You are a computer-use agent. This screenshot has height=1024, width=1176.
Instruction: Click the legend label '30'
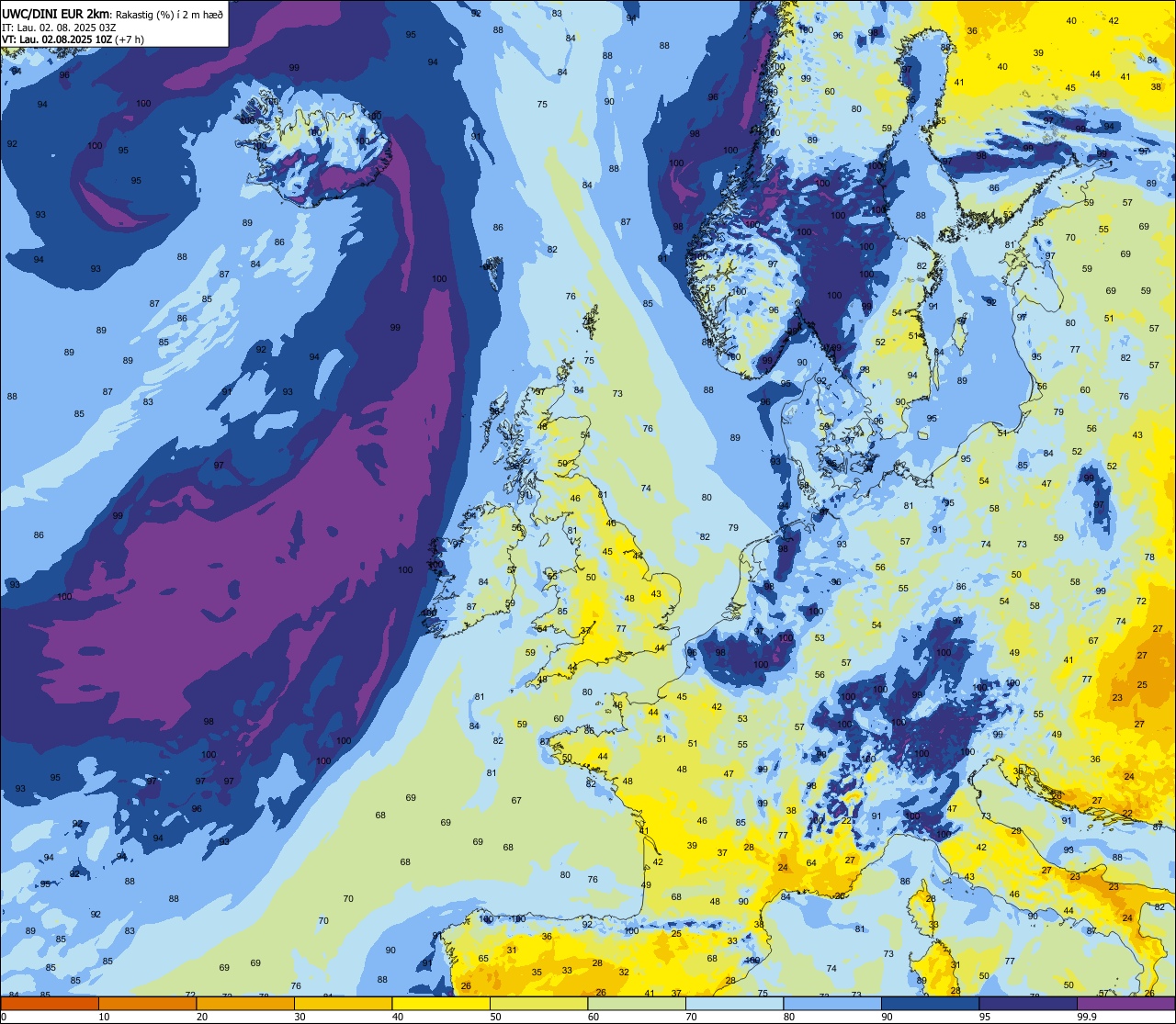click(300, 1017)
